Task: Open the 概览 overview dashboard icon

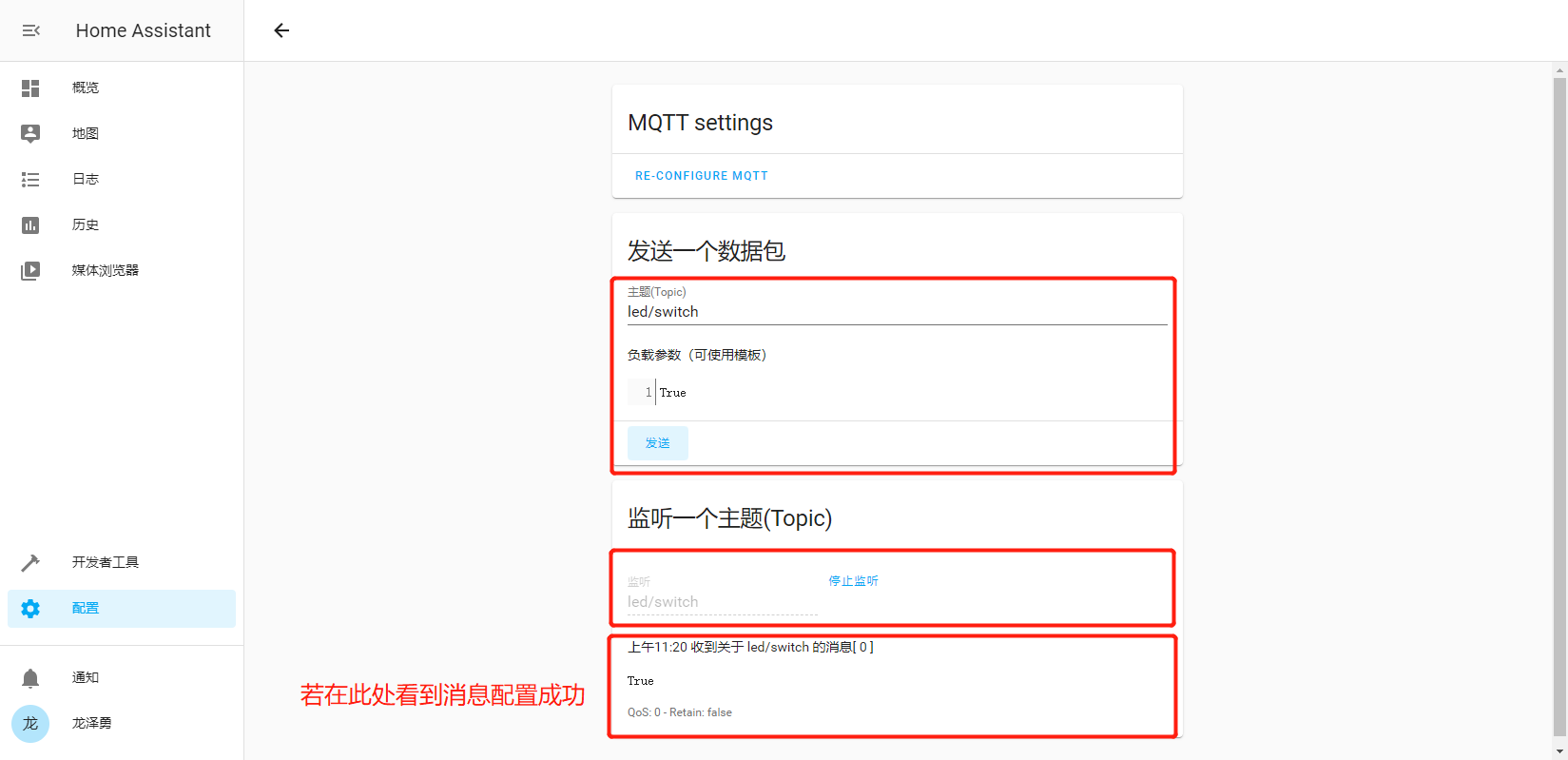Action: [x=30, y=88]
